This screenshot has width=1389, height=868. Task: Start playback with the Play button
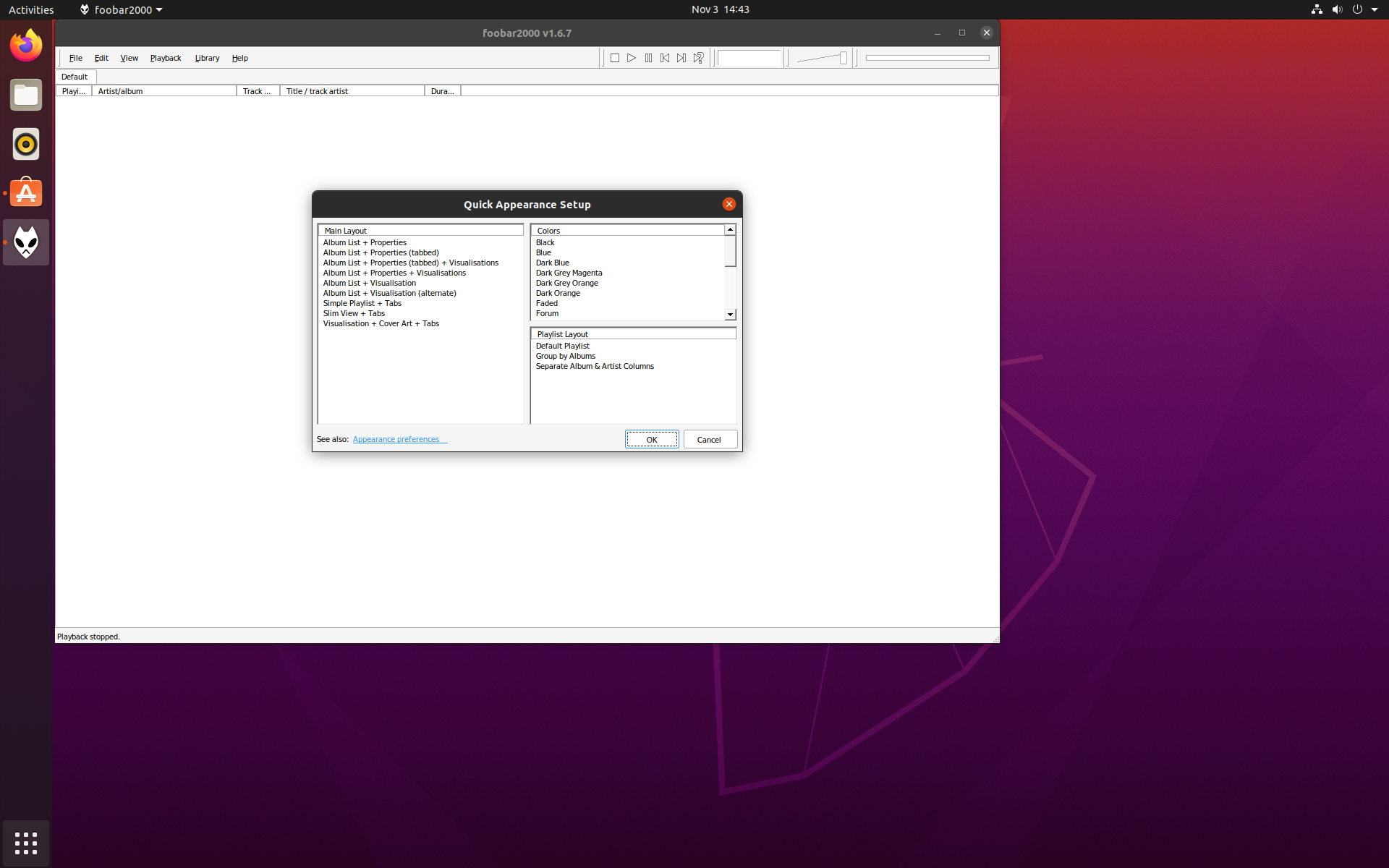[632, 58]
